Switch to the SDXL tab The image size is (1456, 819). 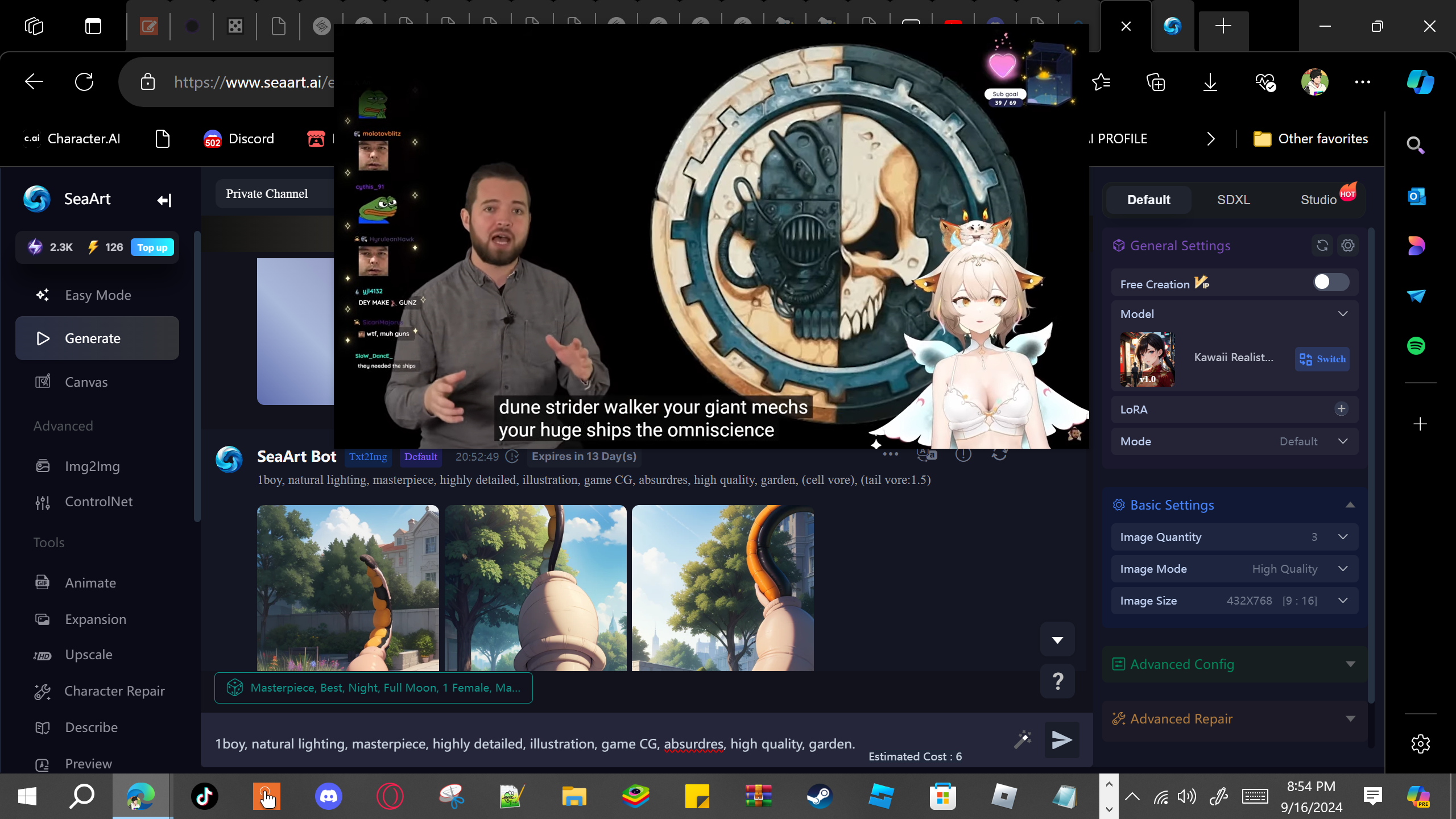(x=1234, y=200)
